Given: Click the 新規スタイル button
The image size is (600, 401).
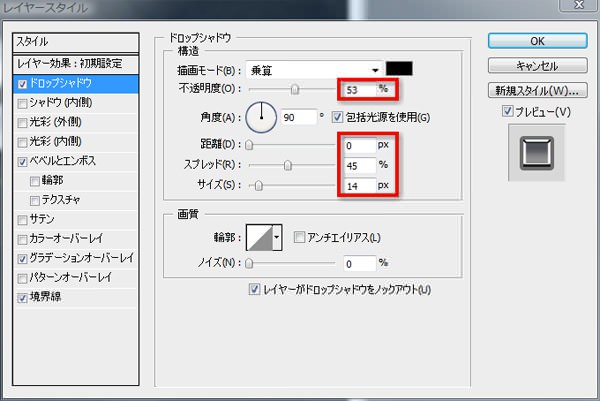Looking at the screenshot, I should point(537,89).
